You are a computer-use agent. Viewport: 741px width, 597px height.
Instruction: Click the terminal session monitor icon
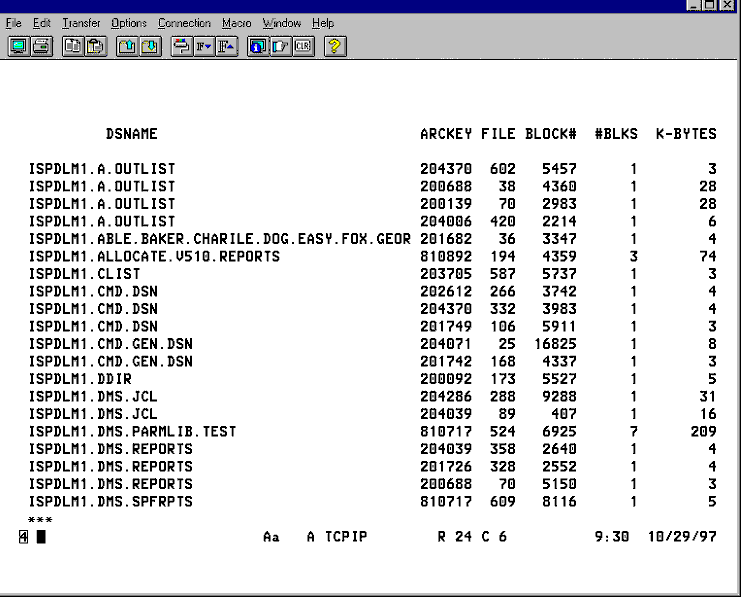tap(17, 46)
